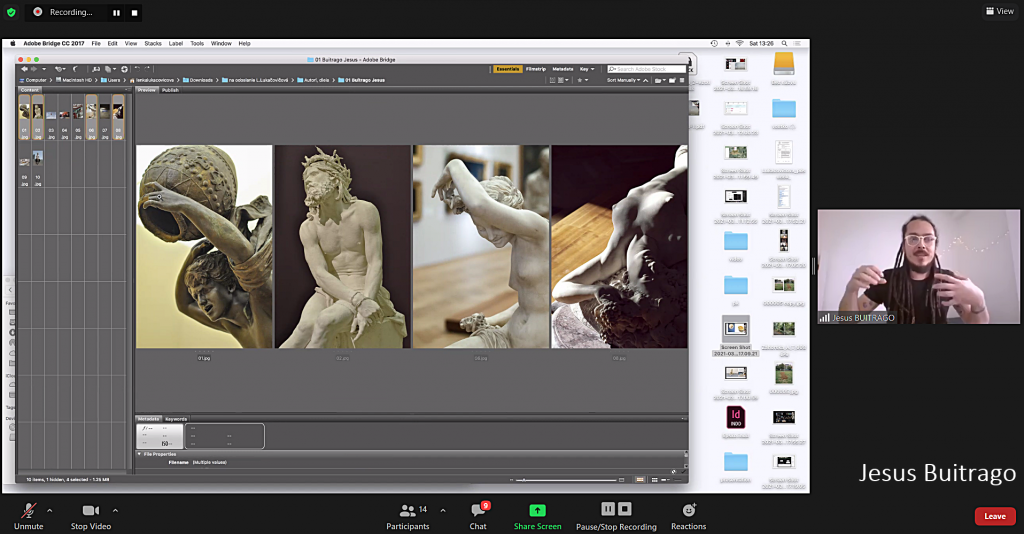Select thumbnail 03.jpg in Content panel

(51, 118)
